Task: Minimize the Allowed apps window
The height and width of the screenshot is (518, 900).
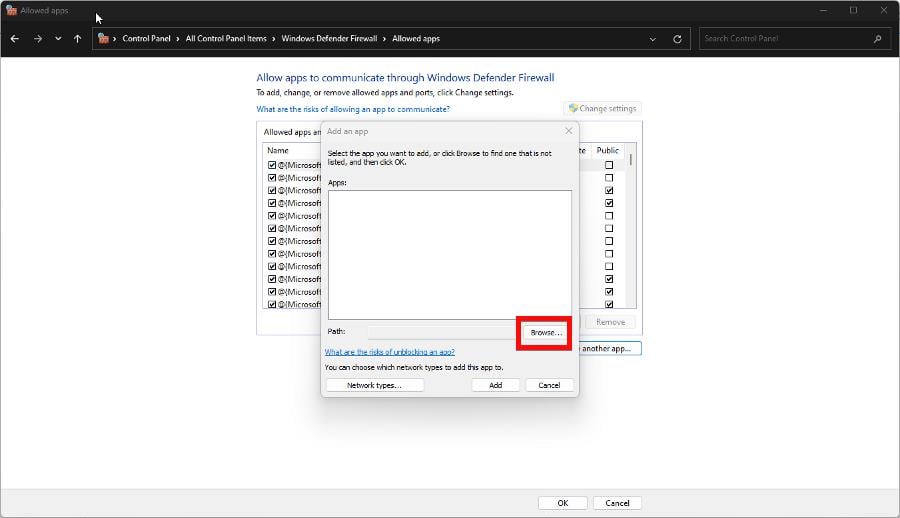Action: click(823, 10)
